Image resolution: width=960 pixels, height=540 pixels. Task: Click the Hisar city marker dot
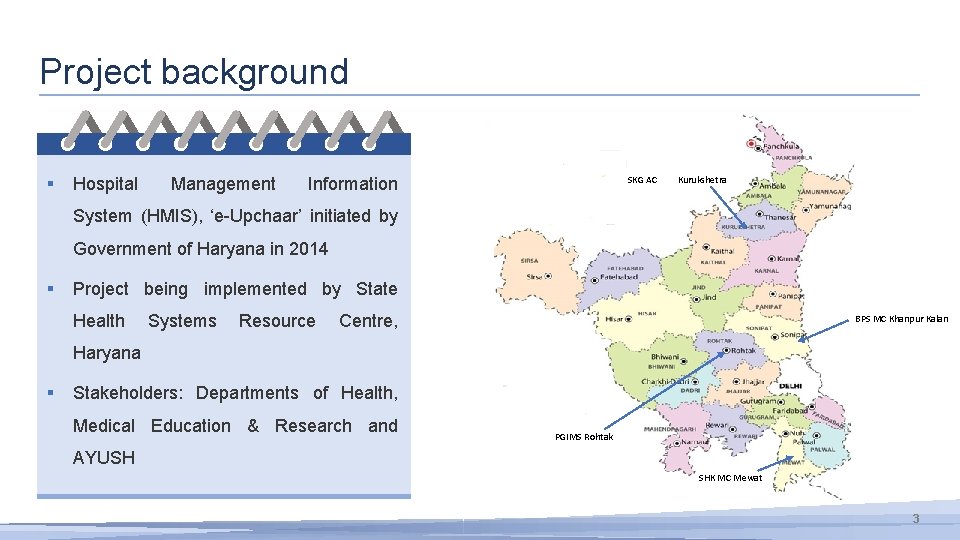[x=628, y=319]
